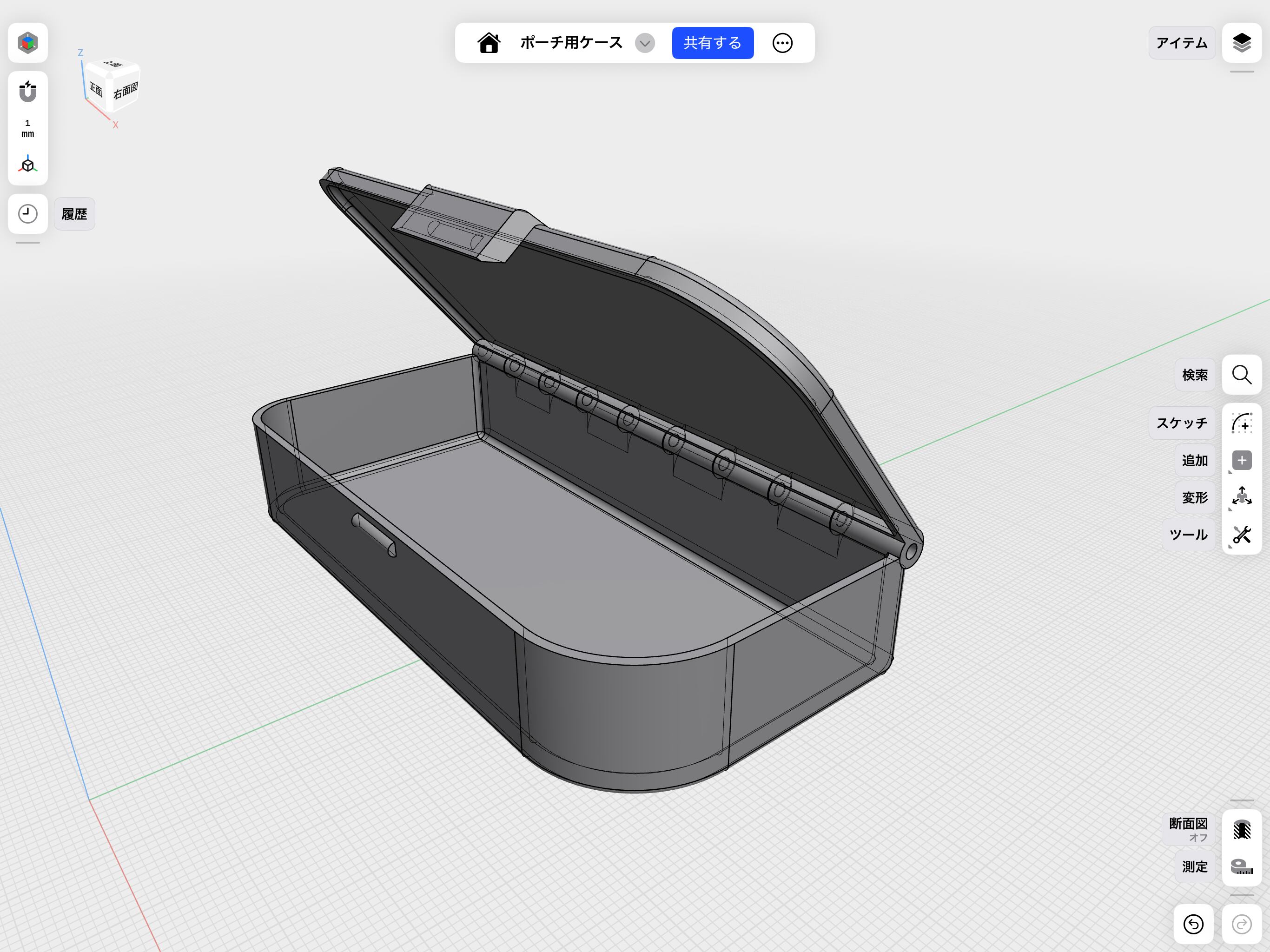Select the Transform tool icon

pos(1241,497)
